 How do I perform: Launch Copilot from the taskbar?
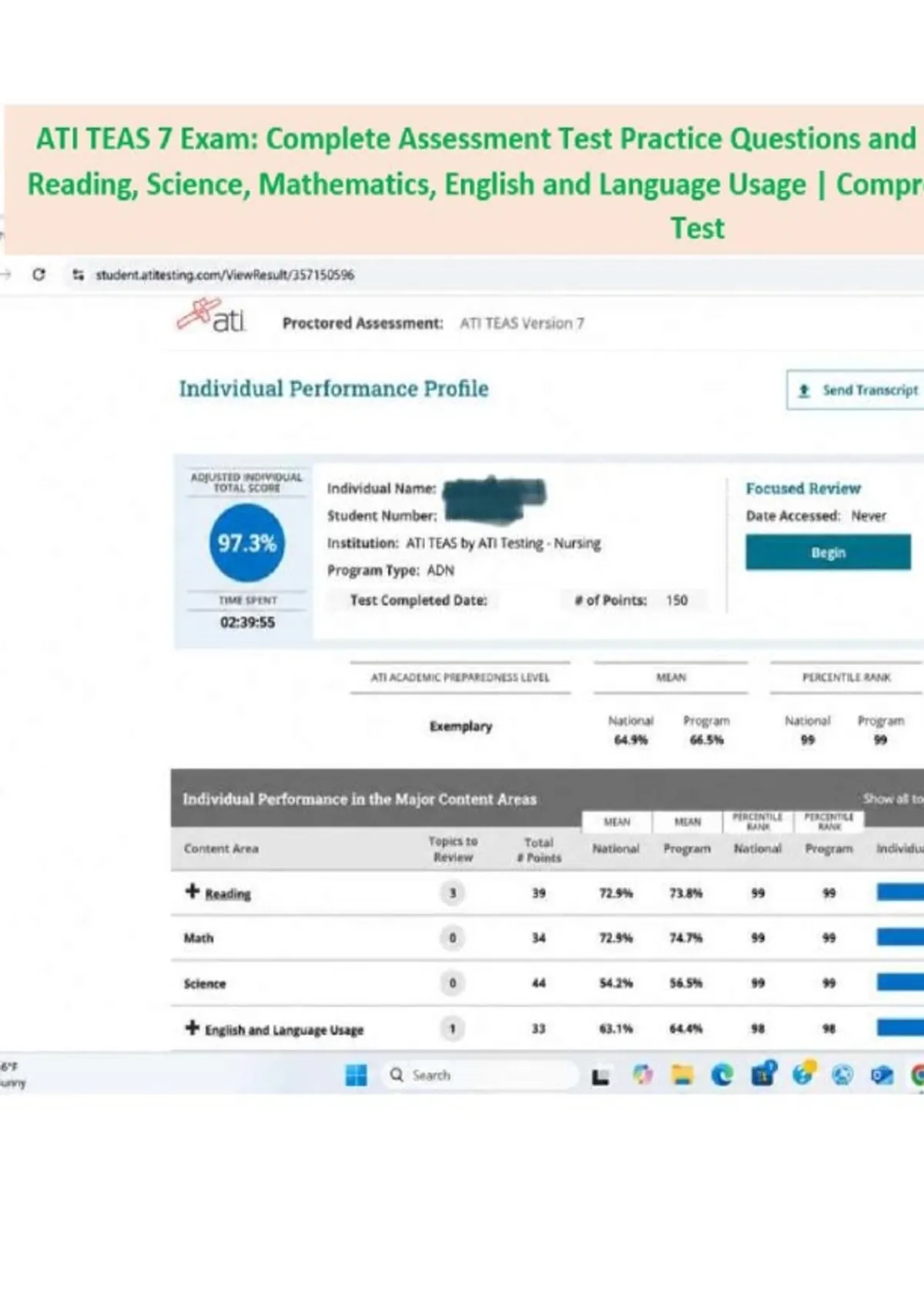pos(642,1074)
